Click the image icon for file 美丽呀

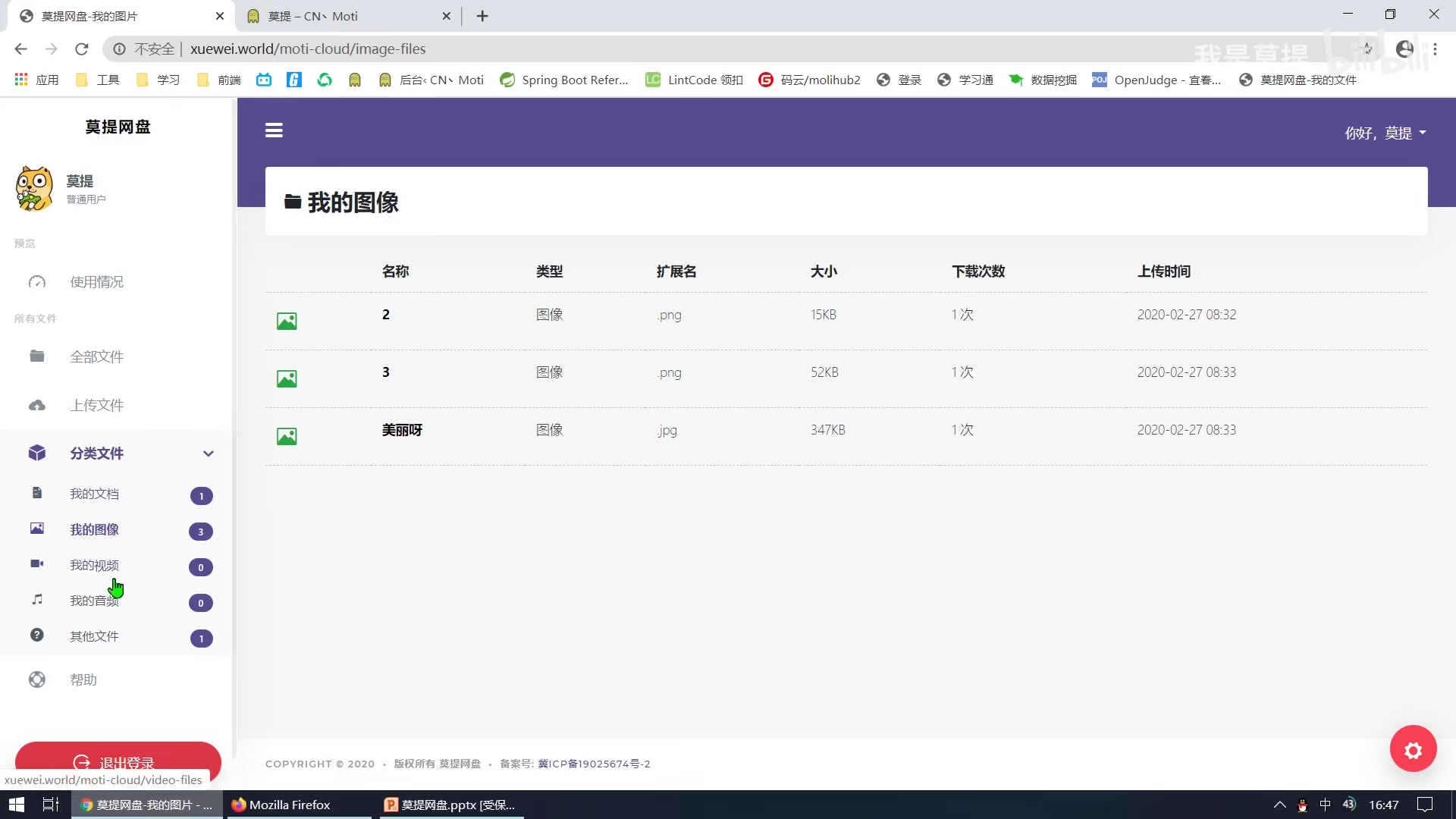point(287,436)
